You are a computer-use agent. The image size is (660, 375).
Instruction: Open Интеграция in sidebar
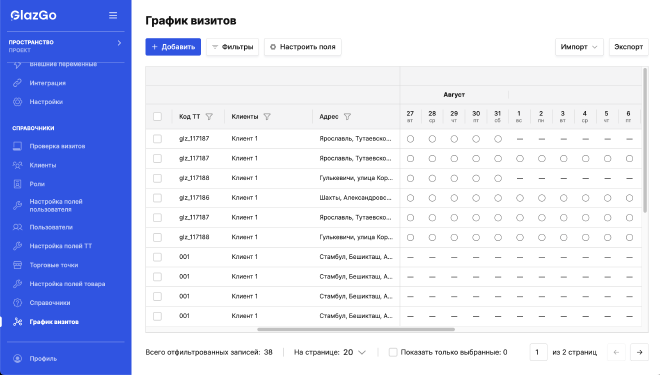[48, 83]
